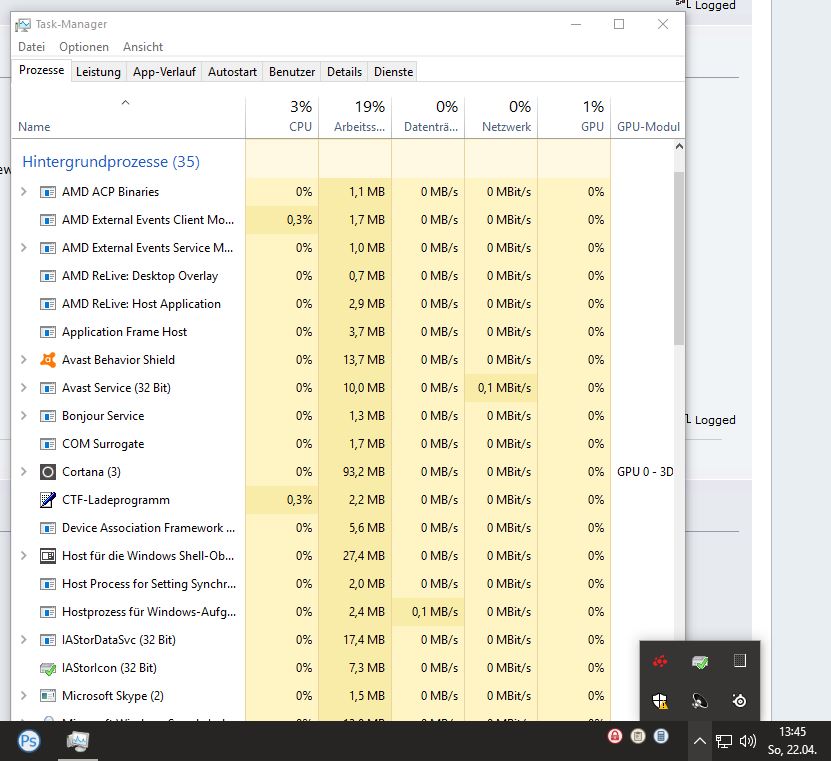The width and height of the screenshot is (831, 761).
Task: Collapse the hidden tray icons chevron
Action: (700, 741)
